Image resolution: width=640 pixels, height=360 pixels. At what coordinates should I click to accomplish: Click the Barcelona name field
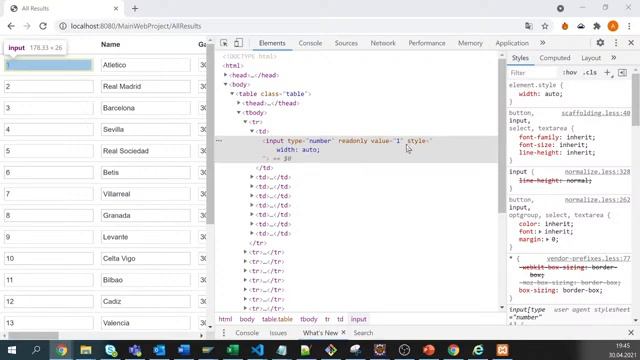coord(146,108)
